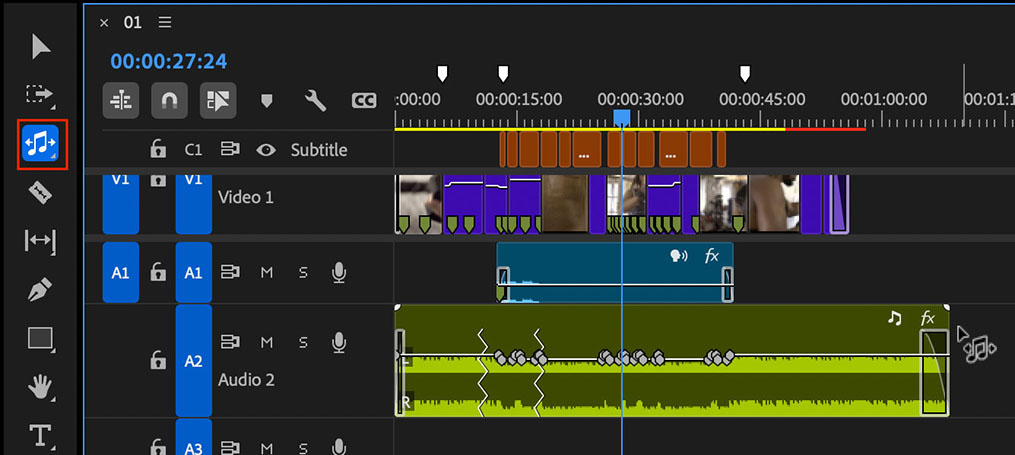Image resolution: width=1015 pixels, height=455 pixels.
Task: Open the 01 sequence panel menu
Action: [165, 23]
